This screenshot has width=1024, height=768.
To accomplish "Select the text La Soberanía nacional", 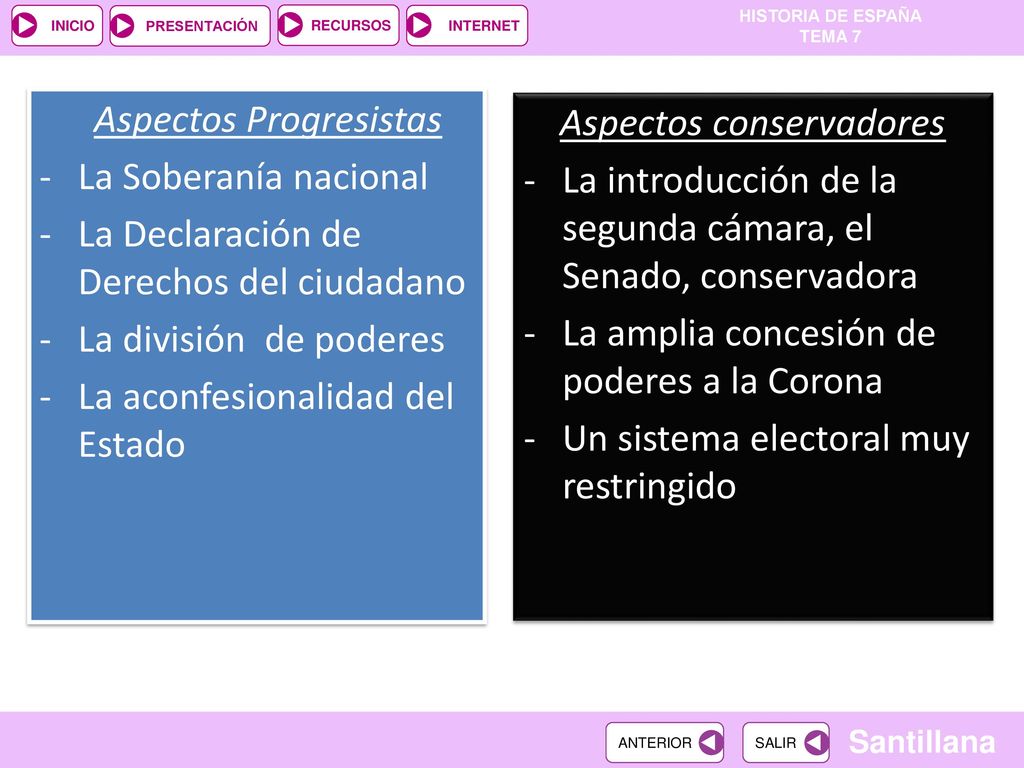I will coord(253,177).
